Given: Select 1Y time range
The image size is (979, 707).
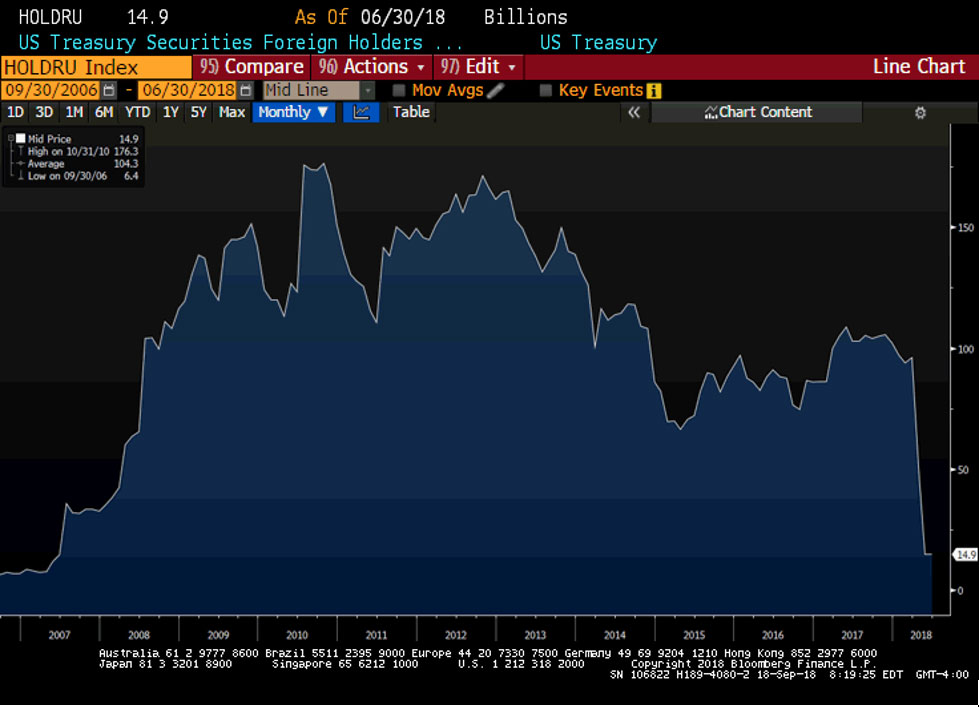Looking at the screenshot, I should tap(170, 112).
